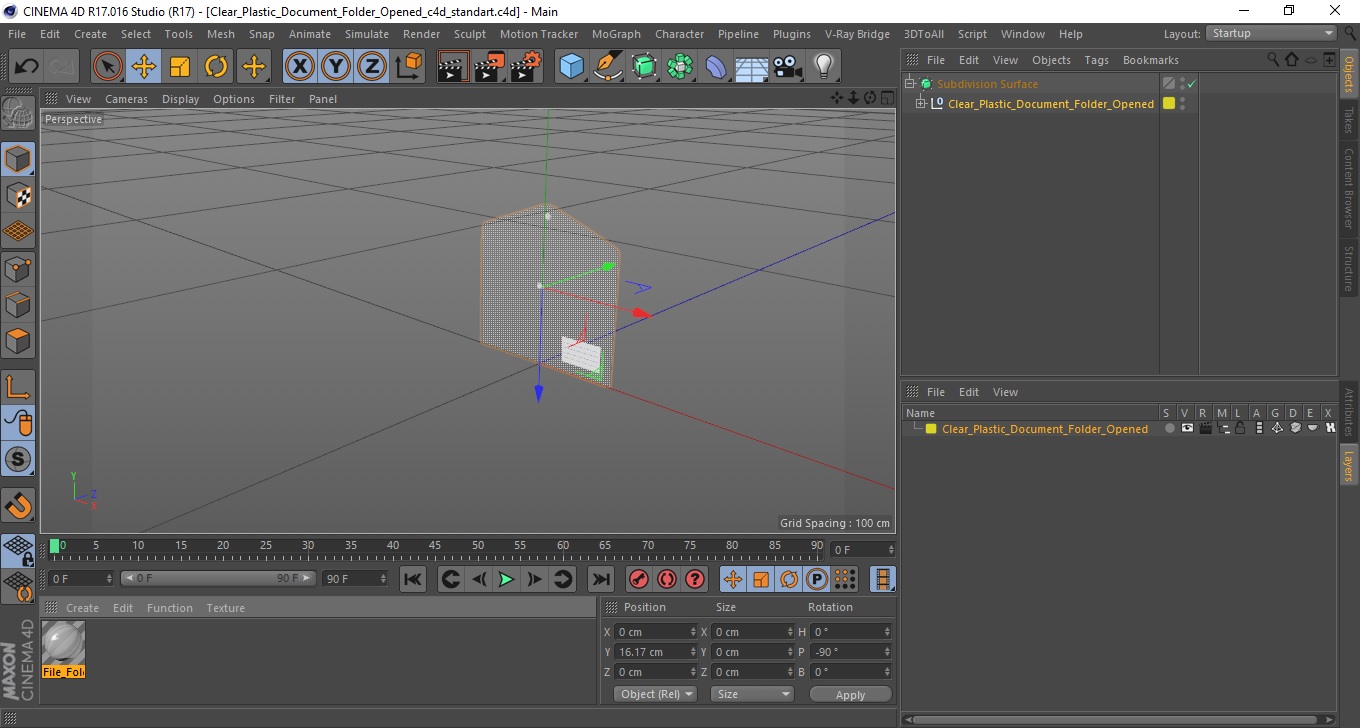Toggle layer visibility eye for Clear_Plastic_Document_Folder_Opened
The height and width of the screenshot is (728, 1360).
(1187, 428)
